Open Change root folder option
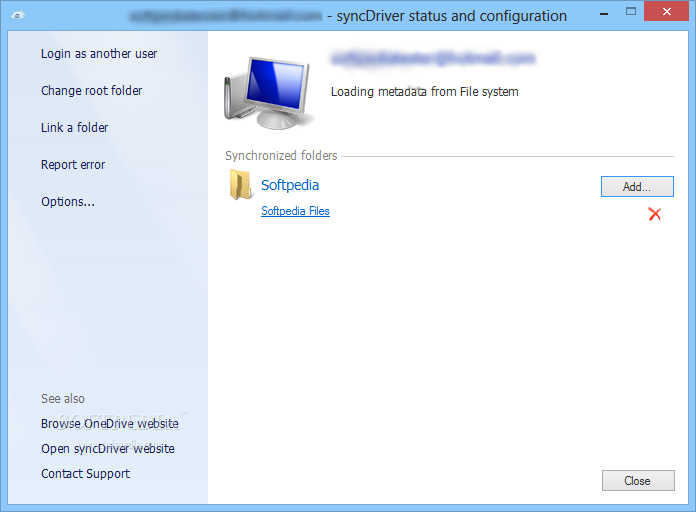696x512 pixels. [x=91, y=91]
